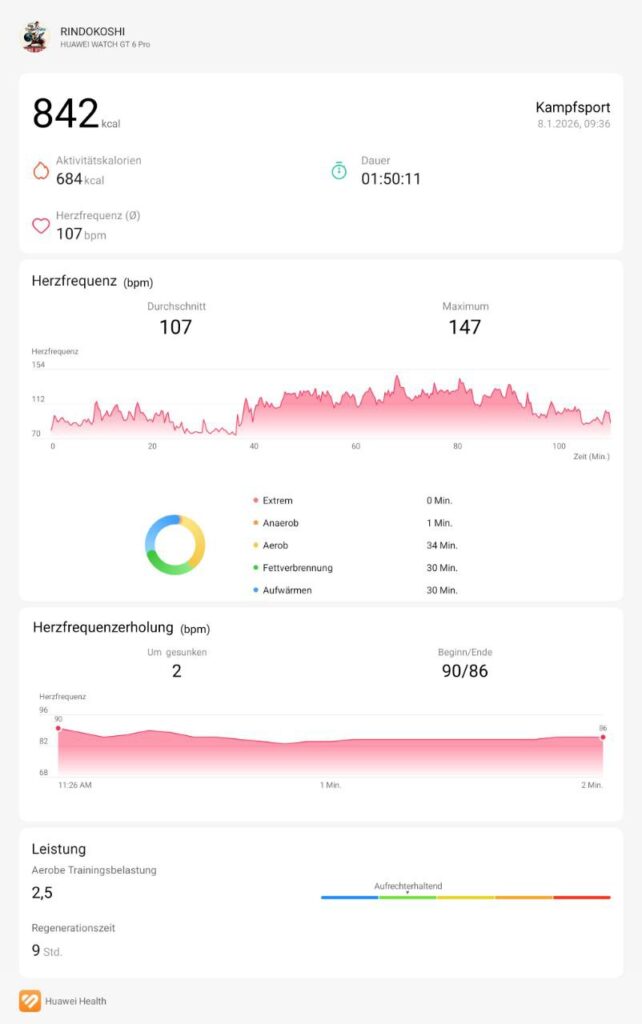Select the yellow Aerob legend dot
The image size is (642, 1024).
point(256,545)
